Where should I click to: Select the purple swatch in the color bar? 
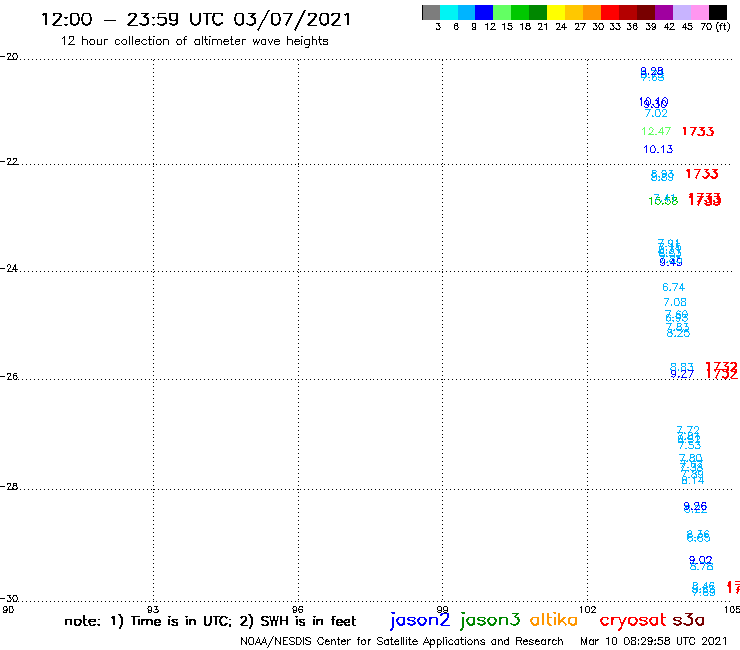(664, 13)
